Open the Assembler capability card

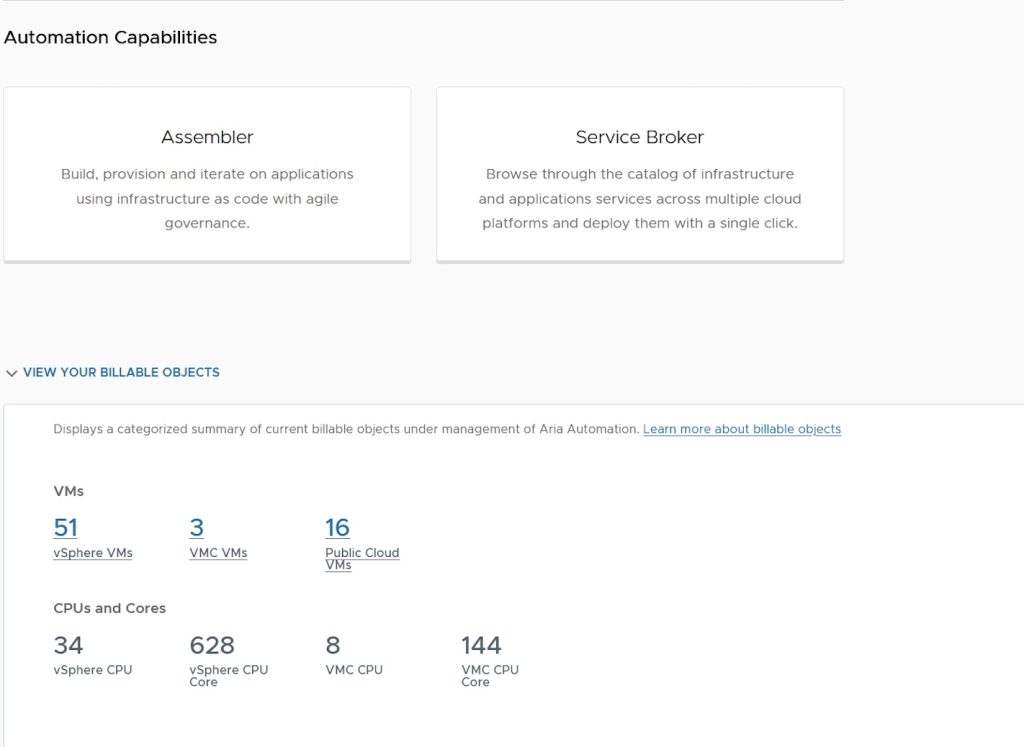(x=207, y=137)
